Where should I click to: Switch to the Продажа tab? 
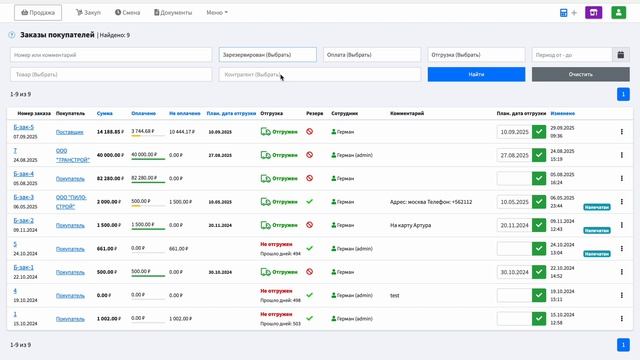pyautogui.click(x=38, y=13)
